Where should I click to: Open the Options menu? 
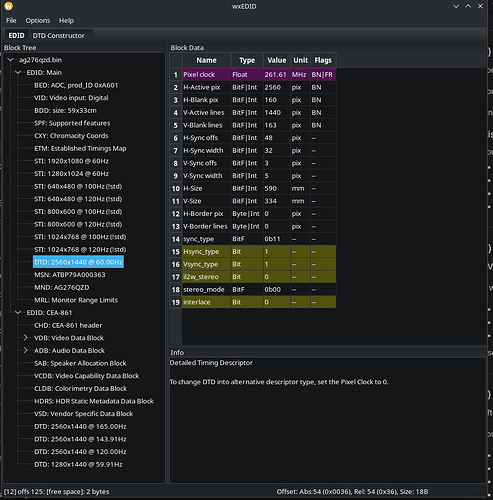pyautogui.click(x=38, y=21)
